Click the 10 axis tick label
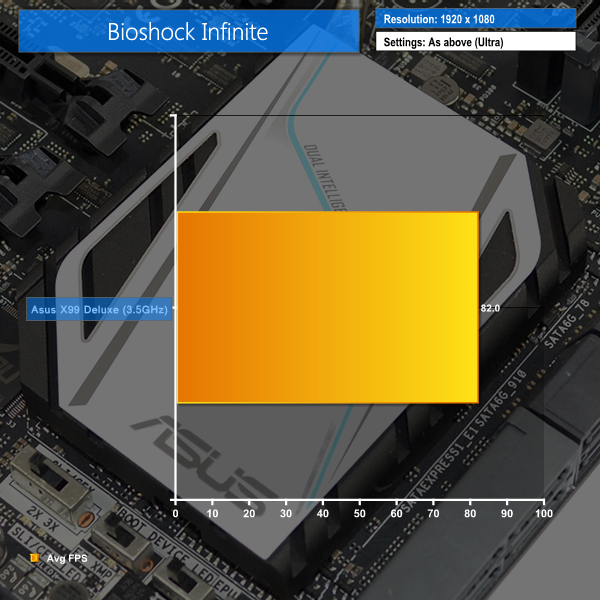Viewport: 600px width, 600px height. pos(212,514)
